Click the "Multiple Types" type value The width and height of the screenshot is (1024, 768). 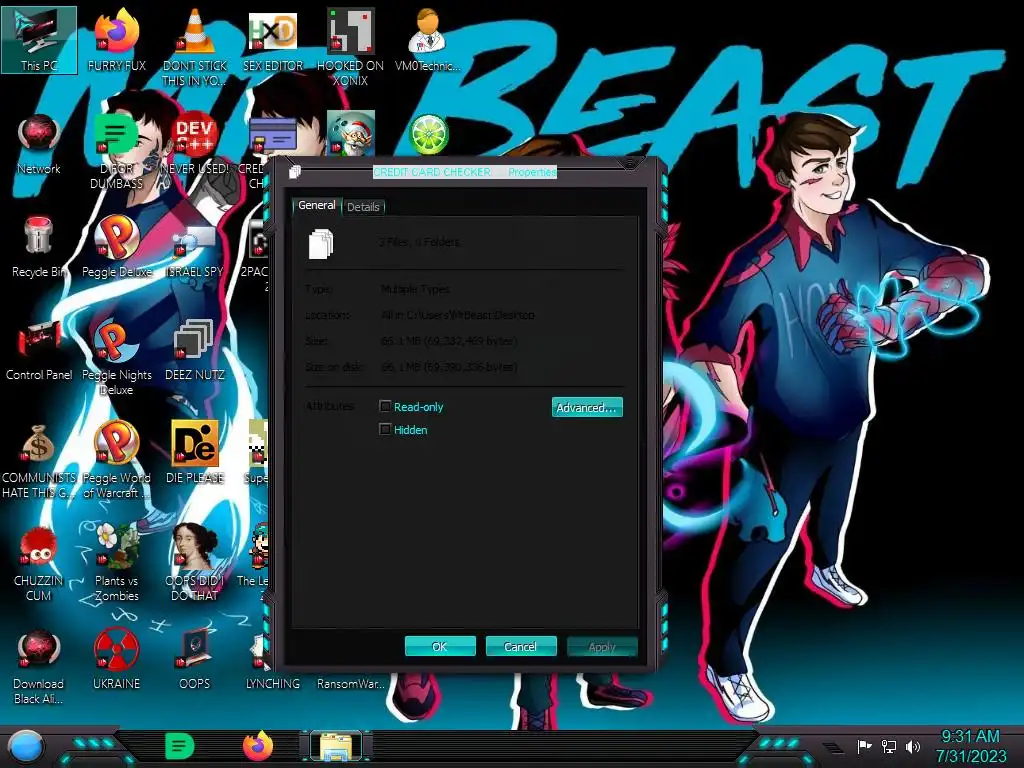click(415, 289)
